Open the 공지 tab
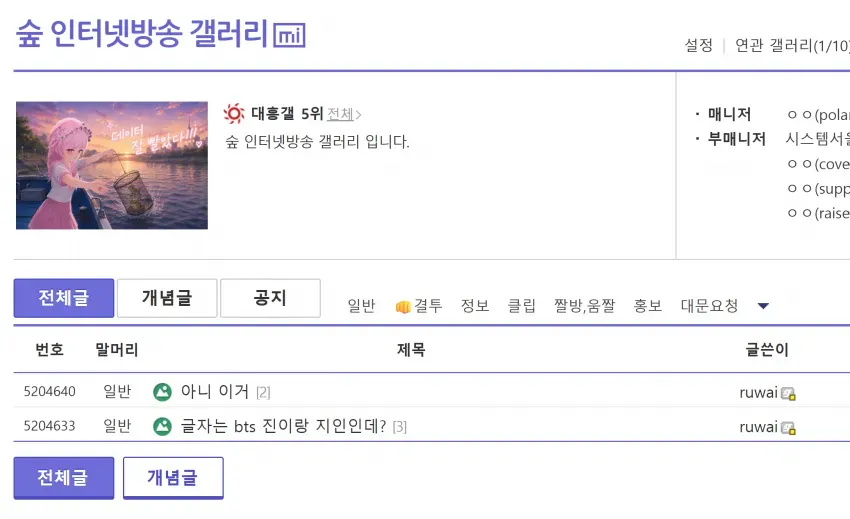This screenshot has height=519, width=850. pyautogui.click(x=270, y=298)
